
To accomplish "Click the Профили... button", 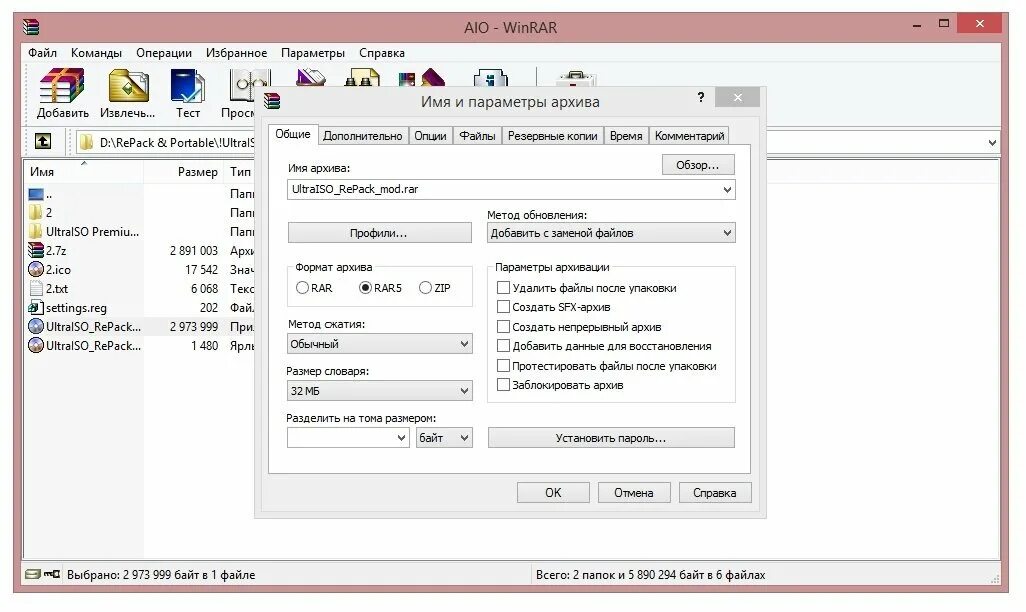I will click(379, 233).
